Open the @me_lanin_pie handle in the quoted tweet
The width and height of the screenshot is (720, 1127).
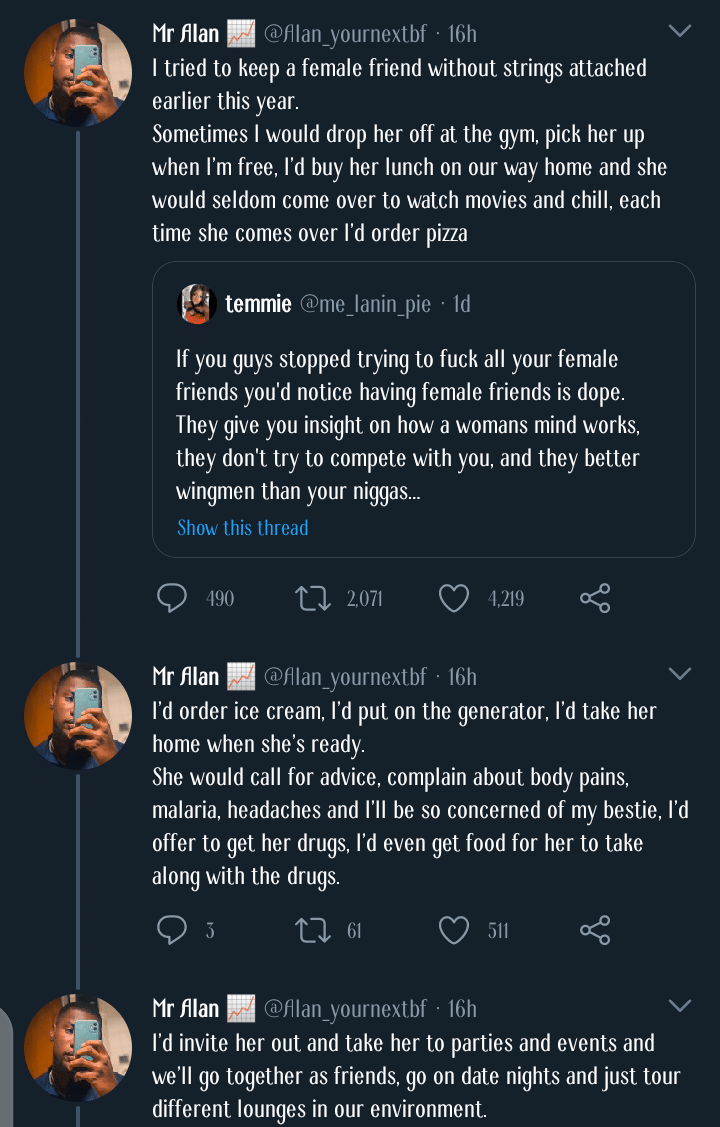365,304
